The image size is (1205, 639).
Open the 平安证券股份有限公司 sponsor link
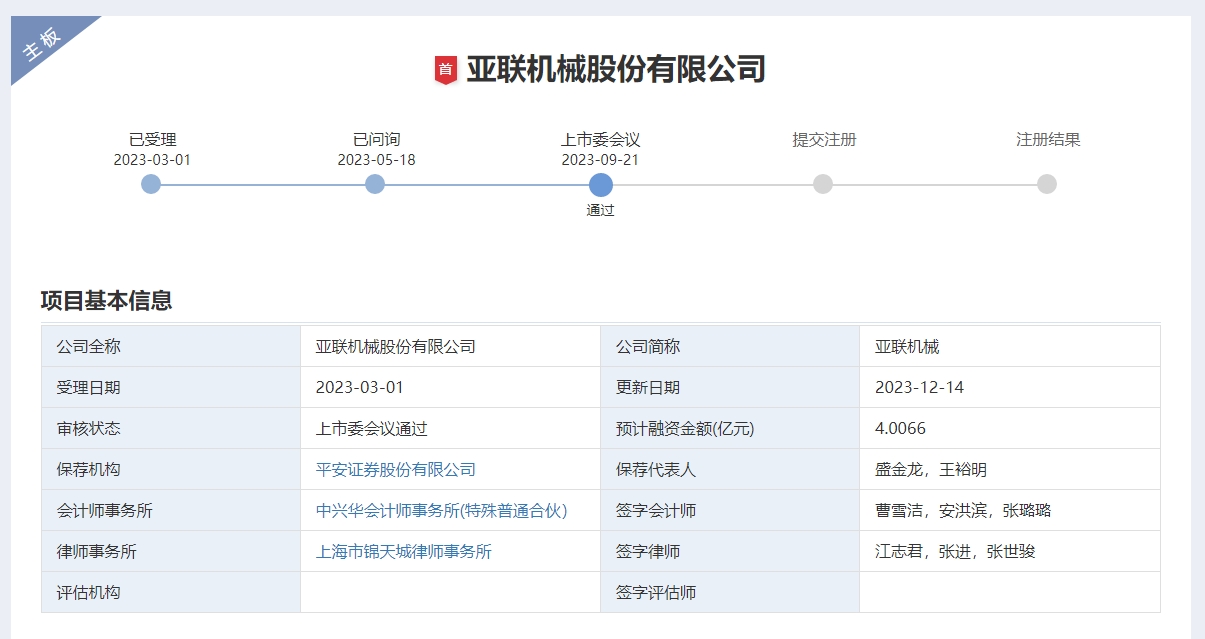coord(396,470)
